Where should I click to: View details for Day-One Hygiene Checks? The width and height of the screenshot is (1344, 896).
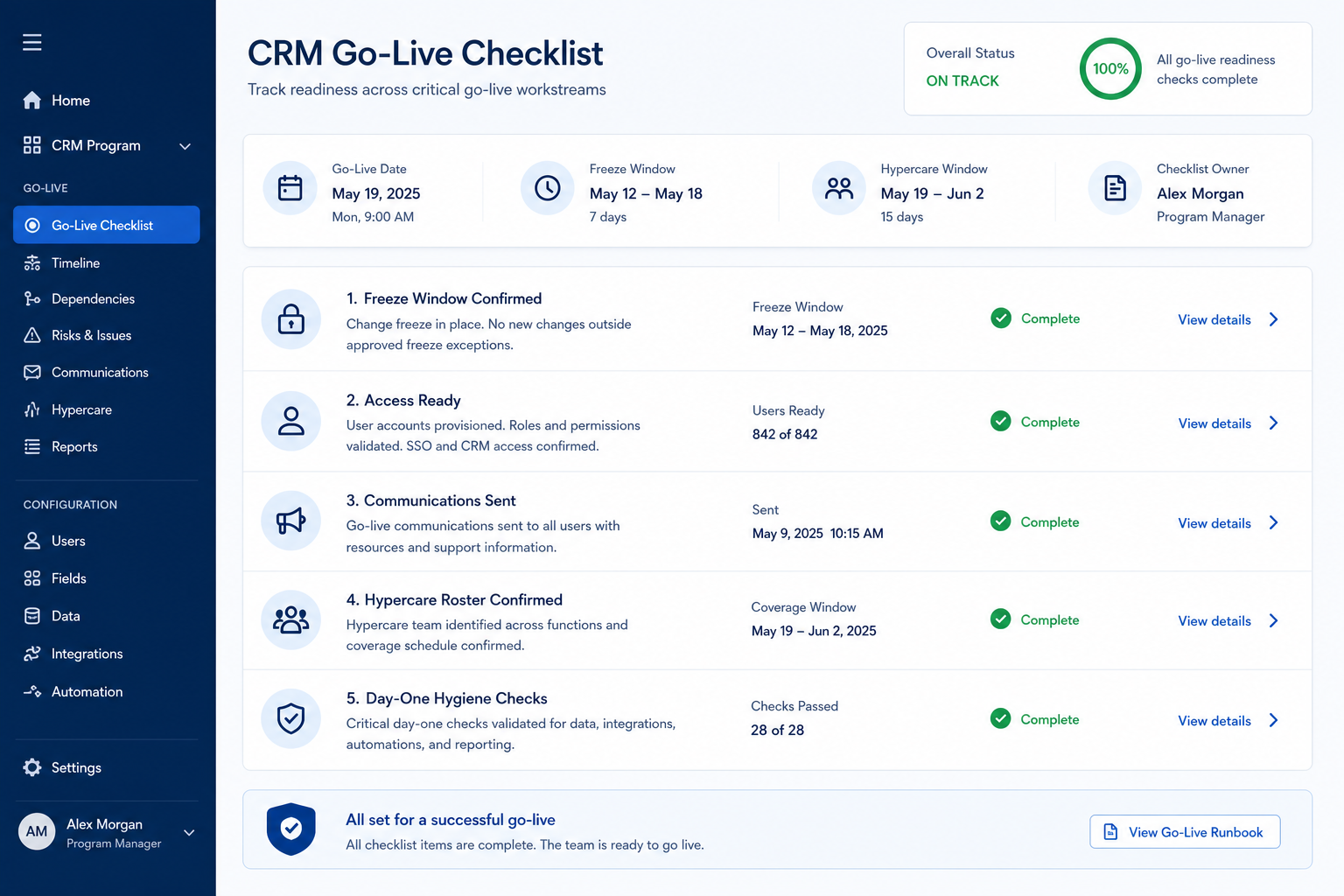(1214, 720)
